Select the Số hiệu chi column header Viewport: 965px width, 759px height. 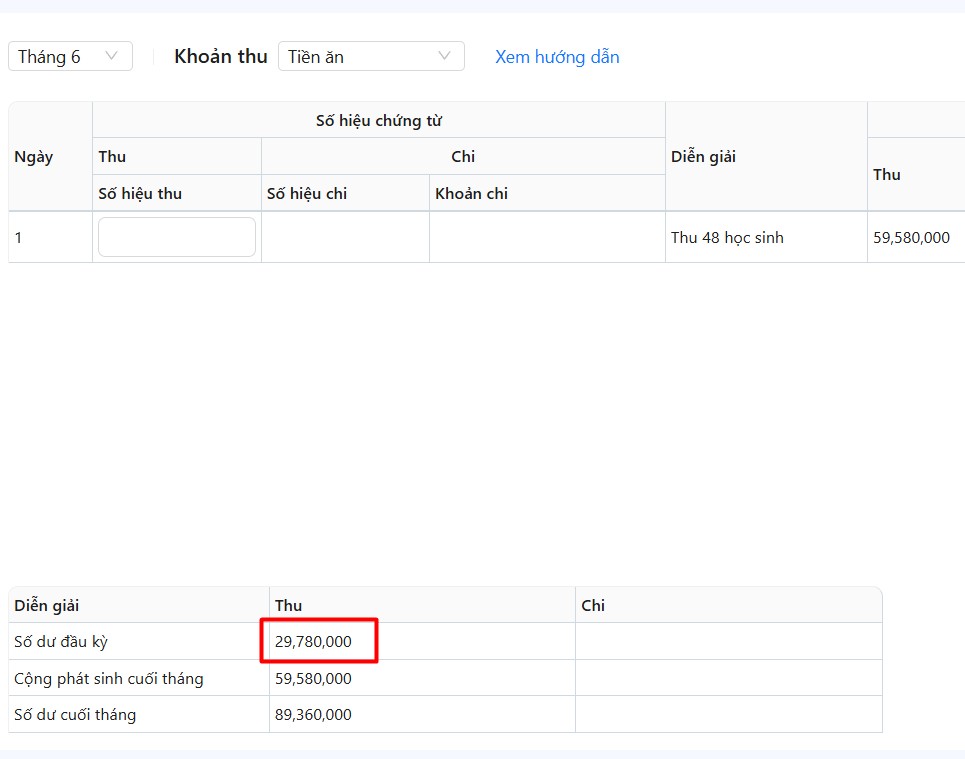307,194
